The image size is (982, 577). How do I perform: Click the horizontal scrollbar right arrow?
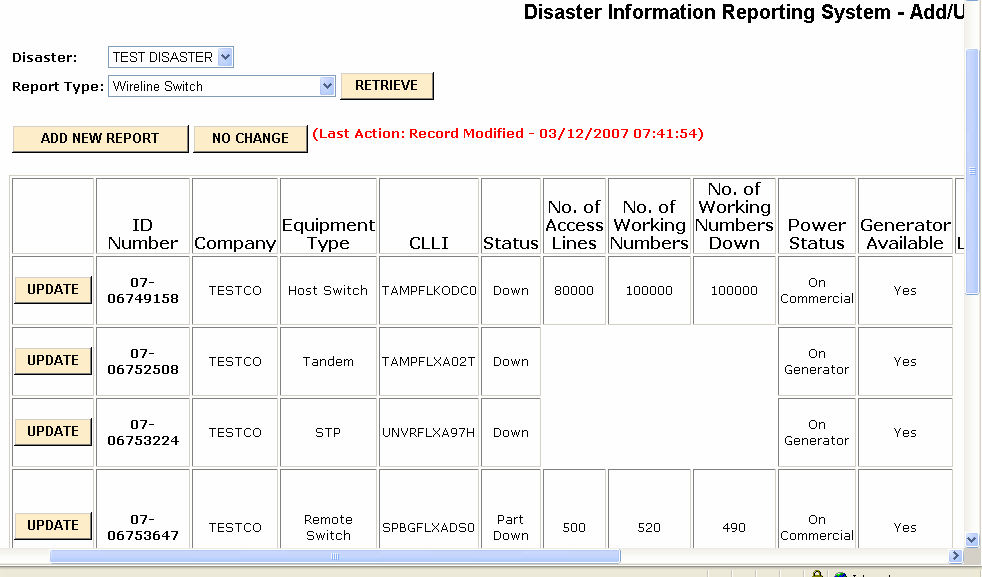click(x=955, y=556)
